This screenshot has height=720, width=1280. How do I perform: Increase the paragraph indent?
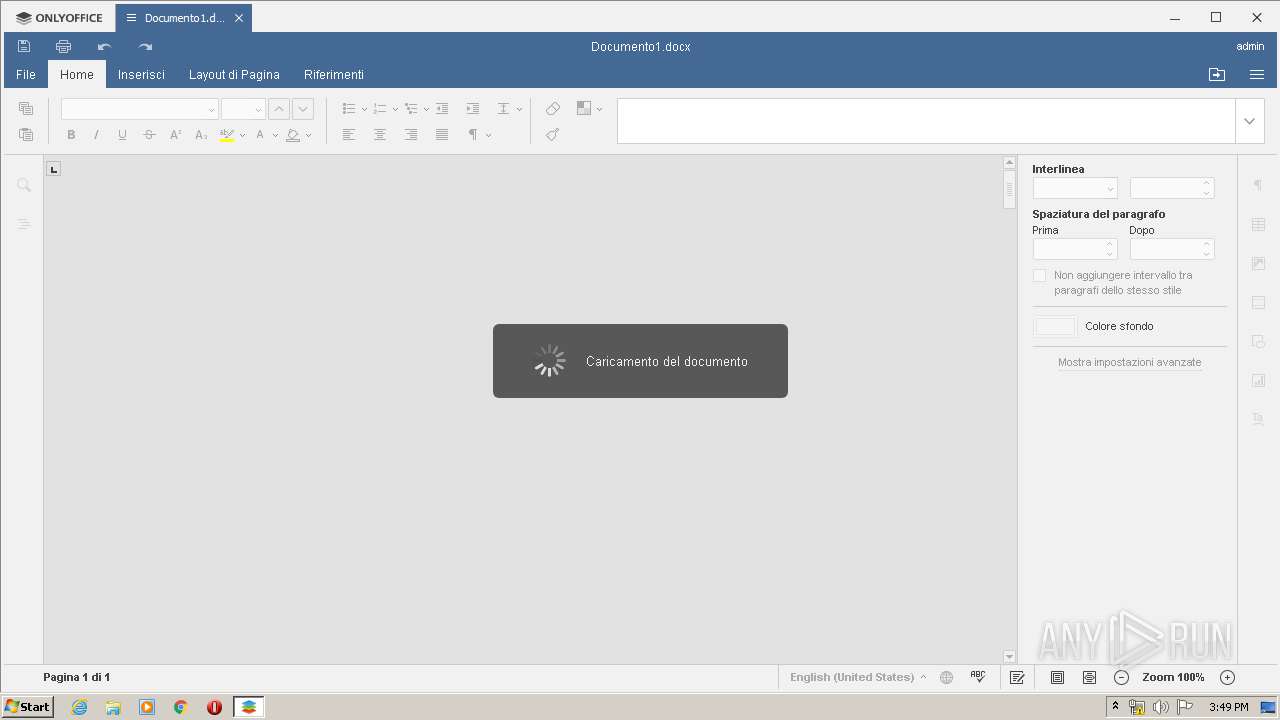pos(473,109)
